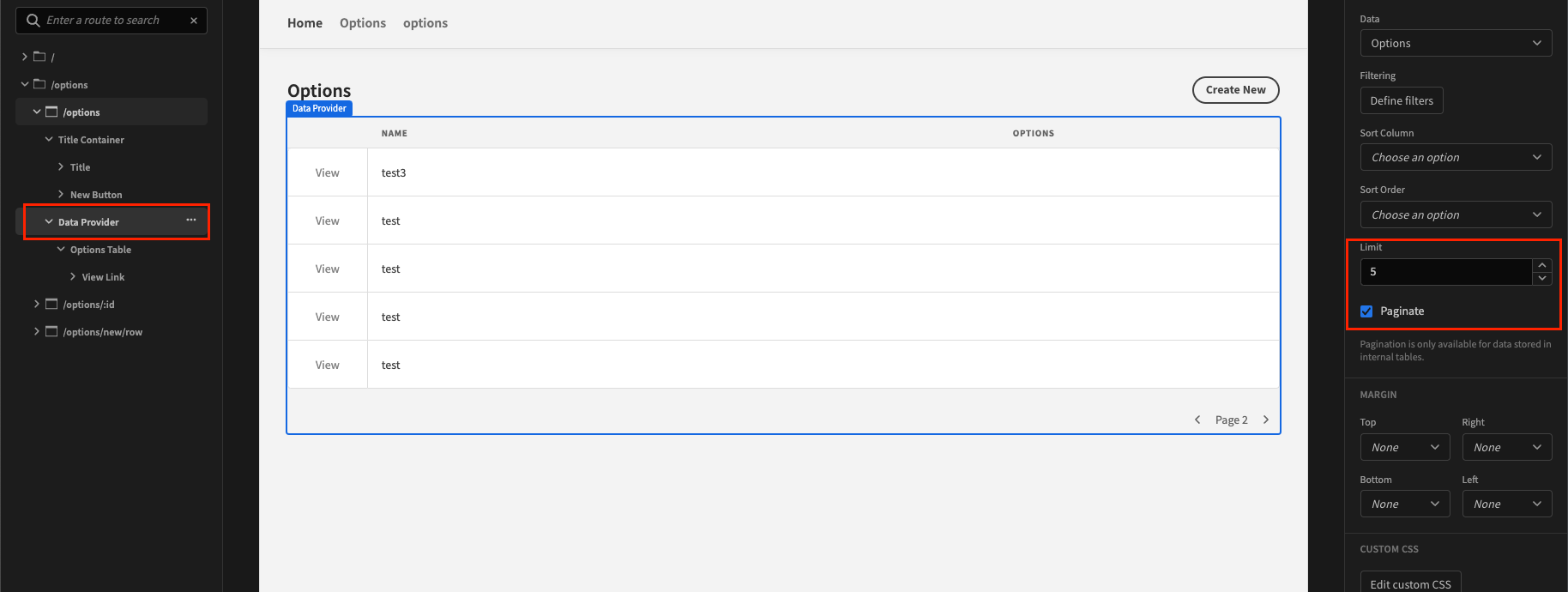Clear the route search field
1568x592 pixels.
point(194,21)
